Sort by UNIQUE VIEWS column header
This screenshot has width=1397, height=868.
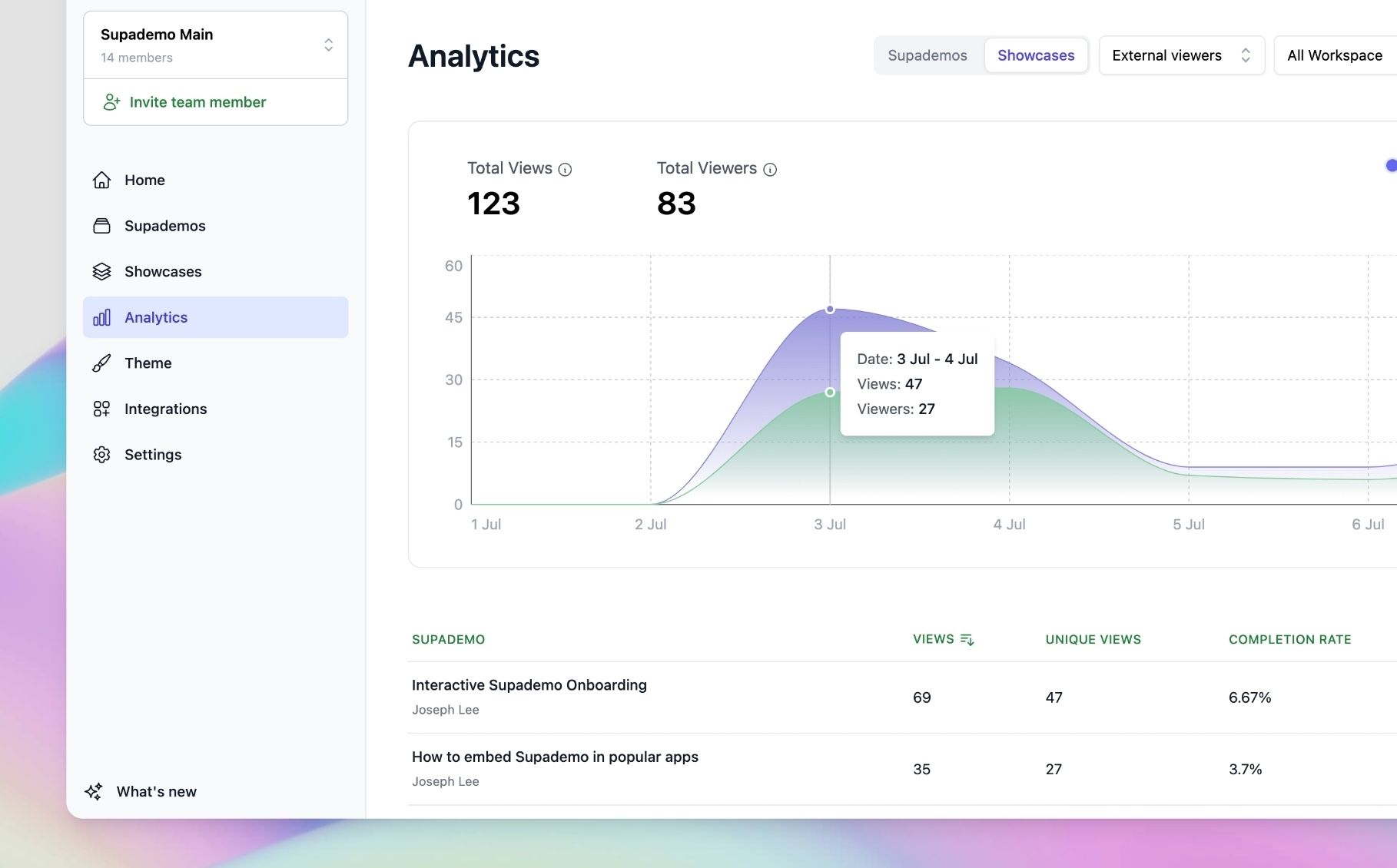click(x=1093, y=640)
